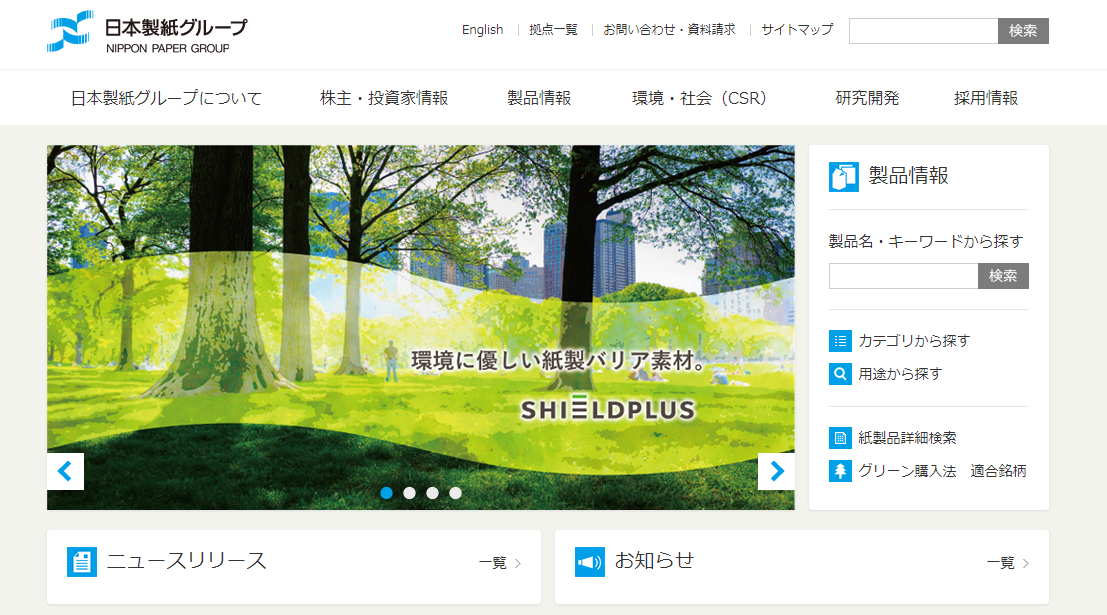
Task: Click the green purchasing tree icon
Action: (x=840, y=471)
